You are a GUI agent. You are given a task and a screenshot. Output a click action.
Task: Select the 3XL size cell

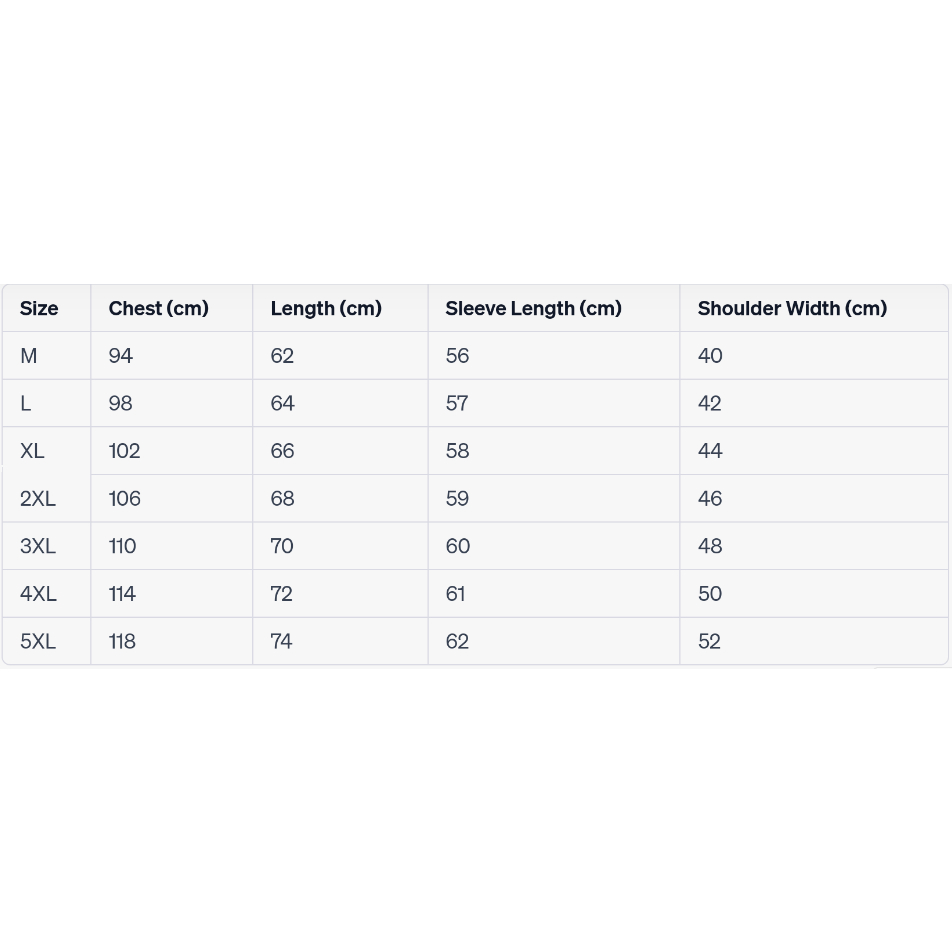38,546
